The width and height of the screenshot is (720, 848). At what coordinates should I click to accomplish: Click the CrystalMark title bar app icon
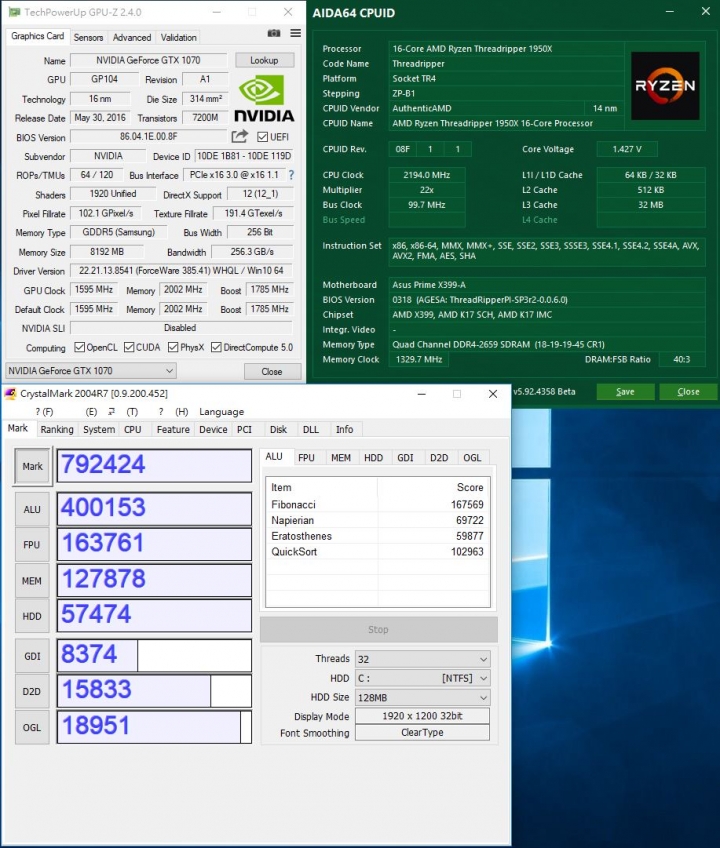coord(10,394)
